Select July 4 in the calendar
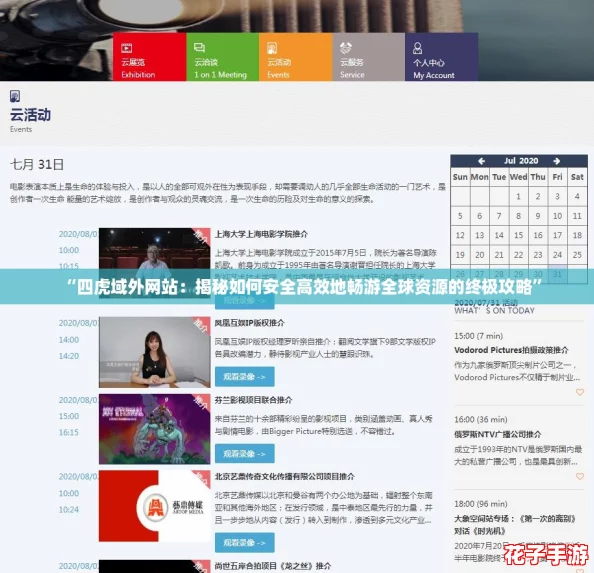The height and width of the screenshot is (573, 594). coord(577,196)
